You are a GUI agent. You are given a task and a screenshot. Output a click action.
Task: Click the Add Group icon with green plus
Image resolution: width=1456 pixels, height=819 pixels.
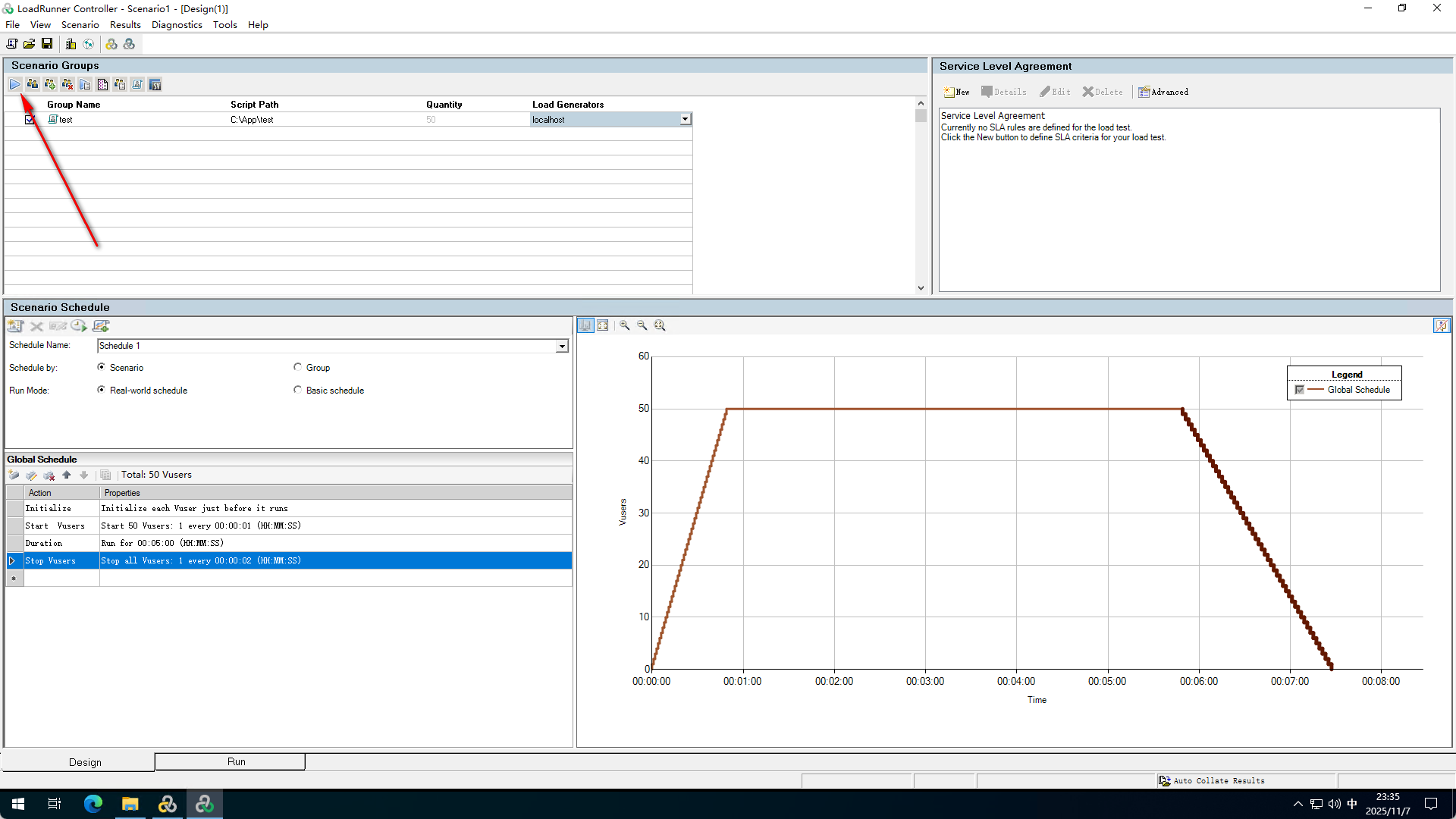[50, 84]
